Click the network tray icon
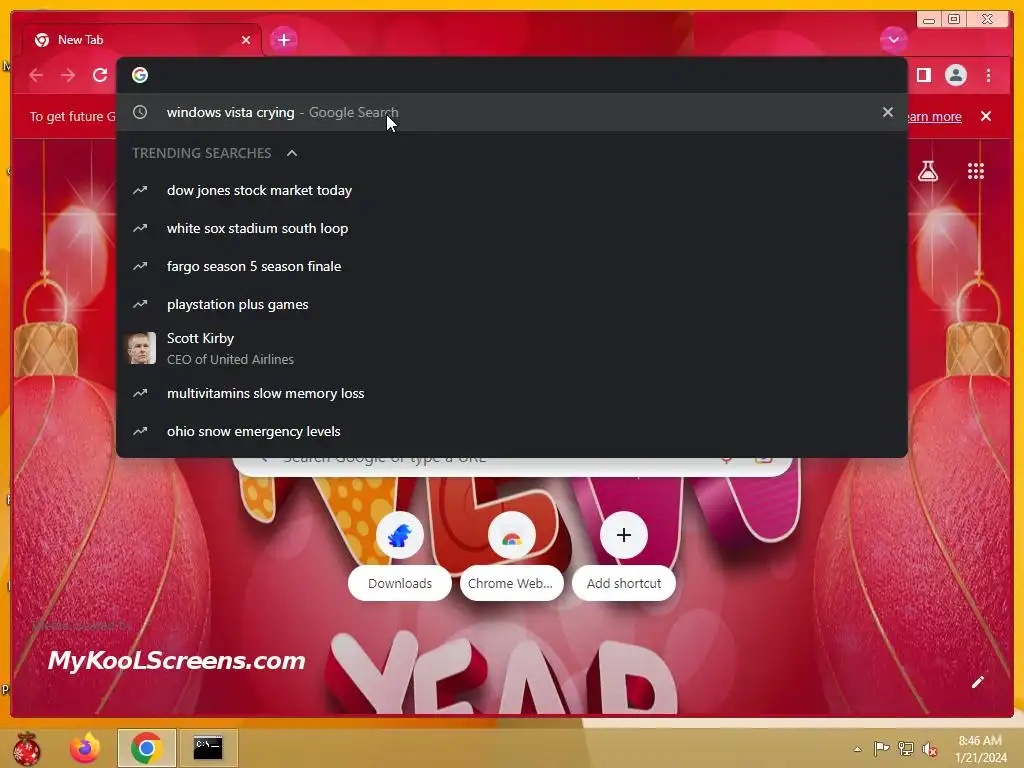This screenshot has height=768, width=1024. point(905,748)
